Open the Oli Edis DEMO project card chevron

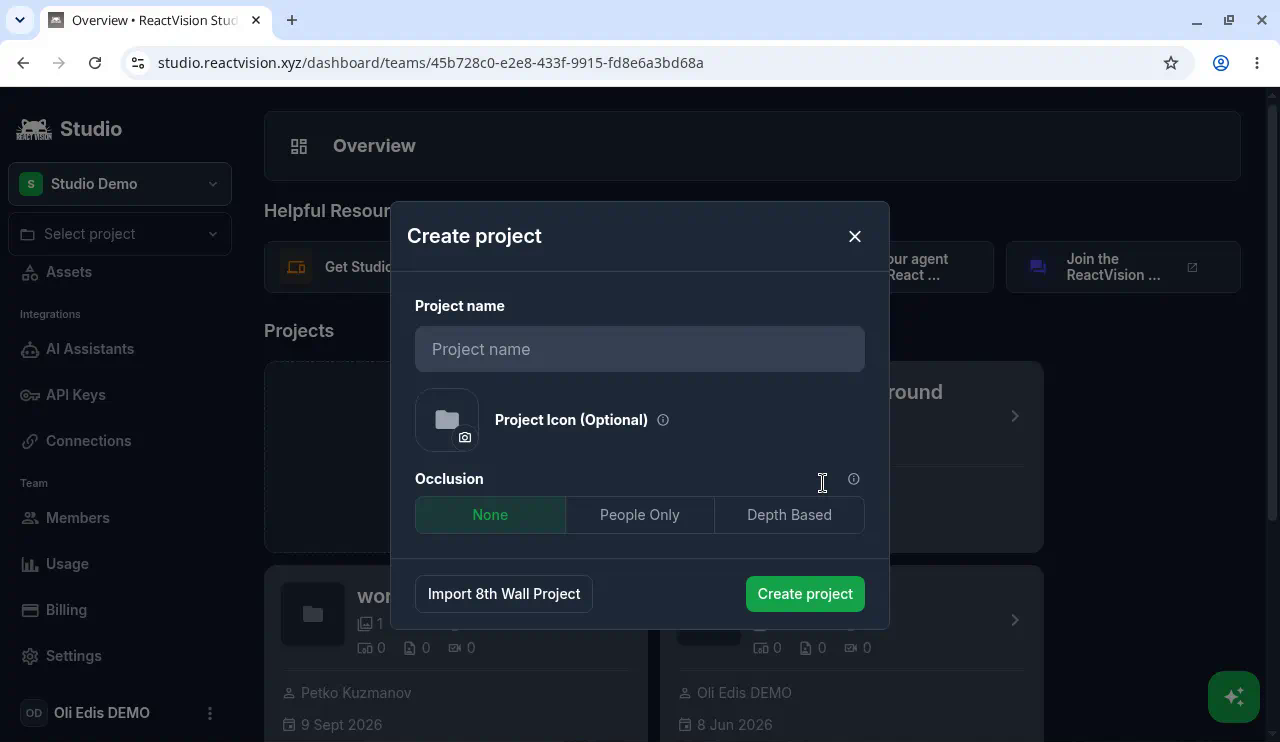(1015, 620)
